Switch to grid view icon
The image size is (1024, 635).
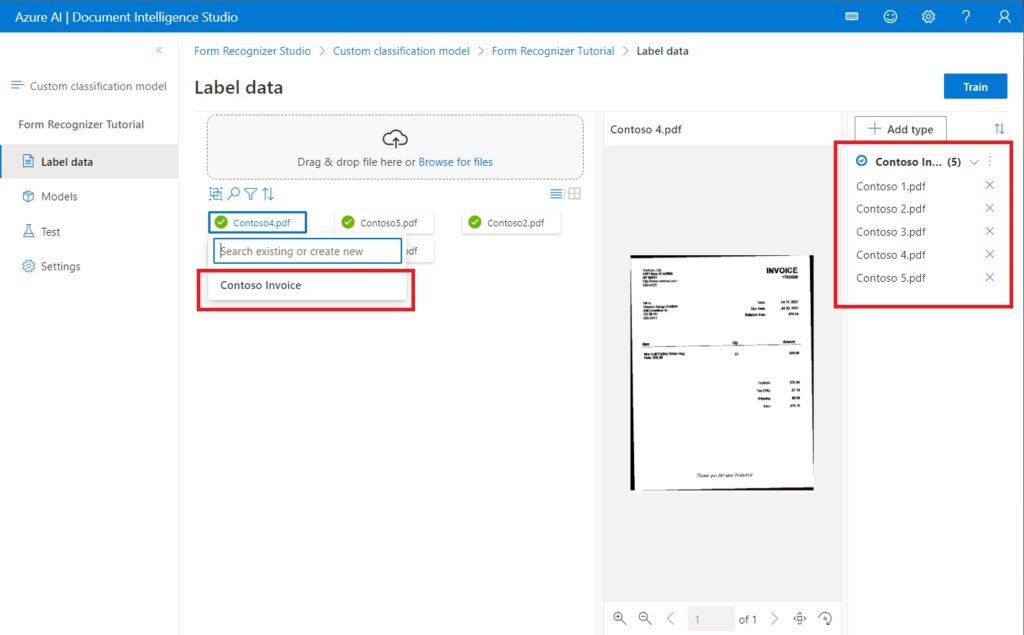click(x=574, y=193)
